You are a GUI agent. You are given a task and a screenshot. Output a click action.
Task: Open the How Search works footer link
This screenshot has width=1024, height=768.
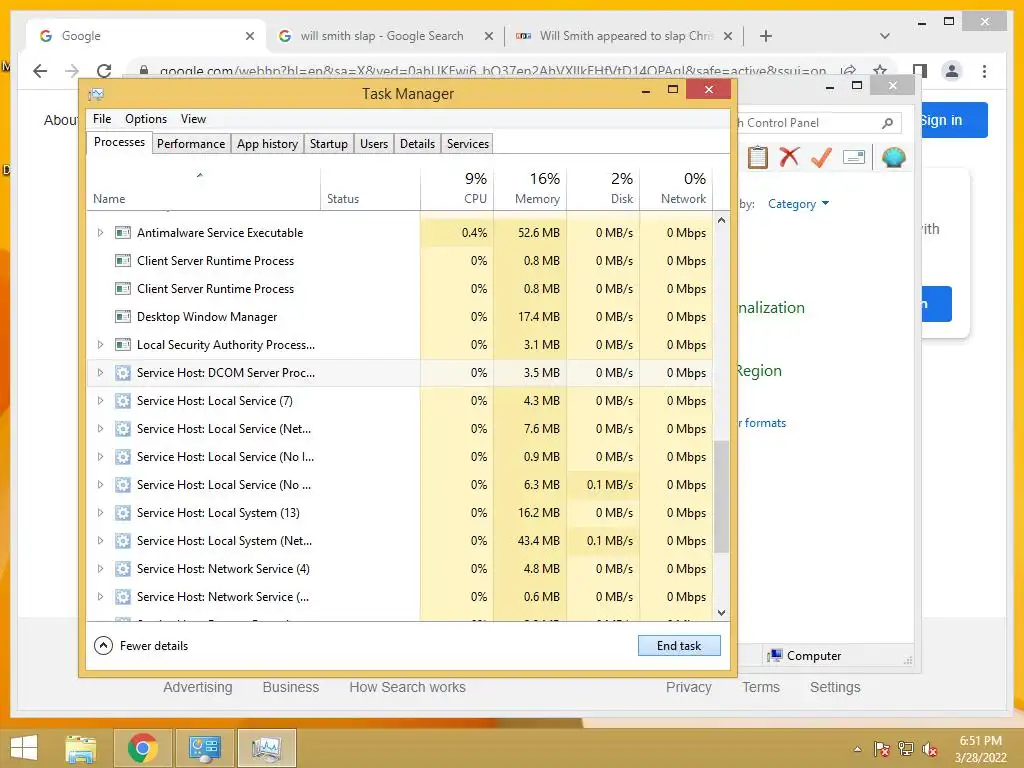407,687
